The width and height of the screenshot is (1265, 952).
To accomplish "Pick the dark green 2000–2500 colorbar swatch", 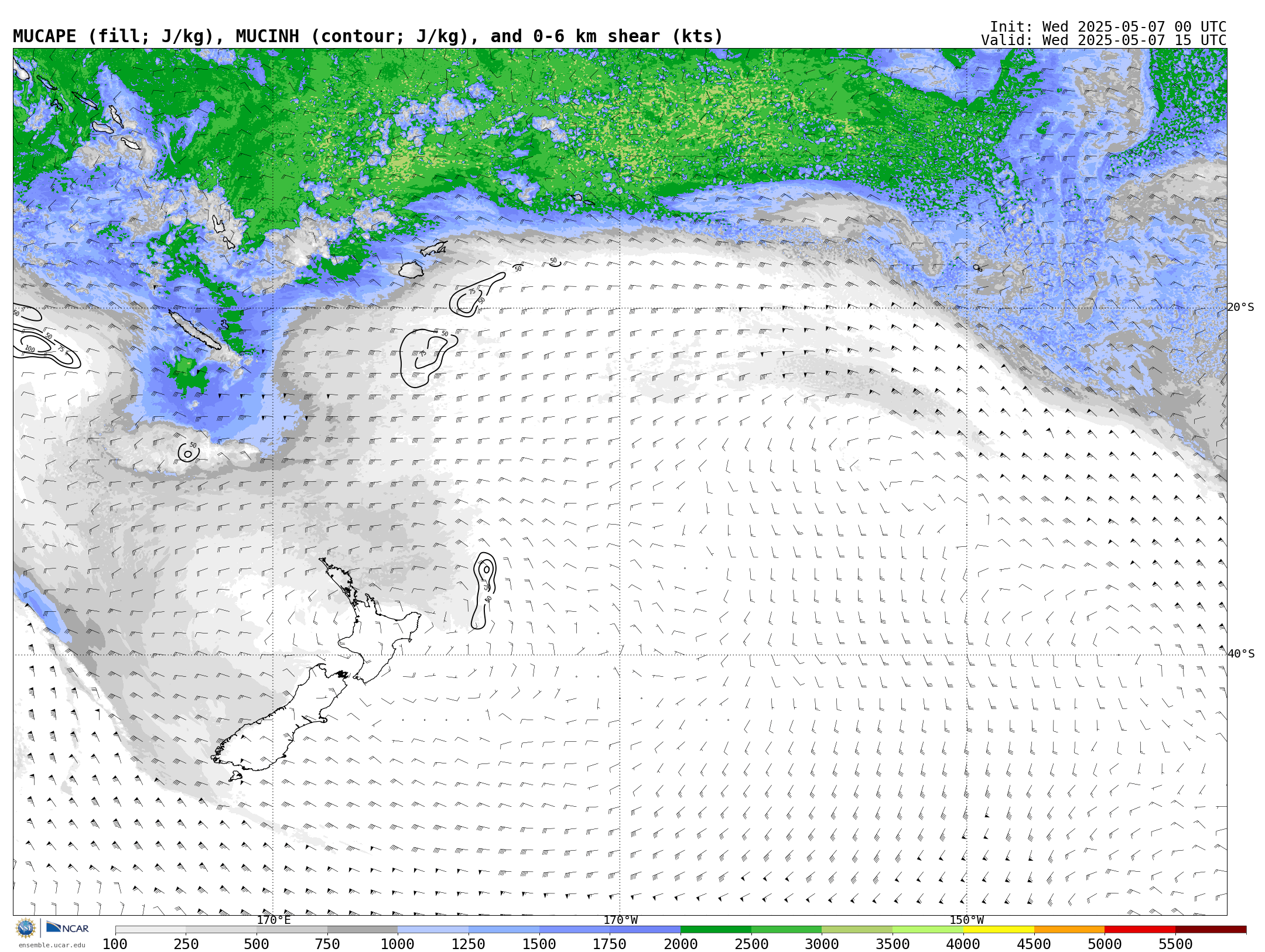I will coord(716,930).
